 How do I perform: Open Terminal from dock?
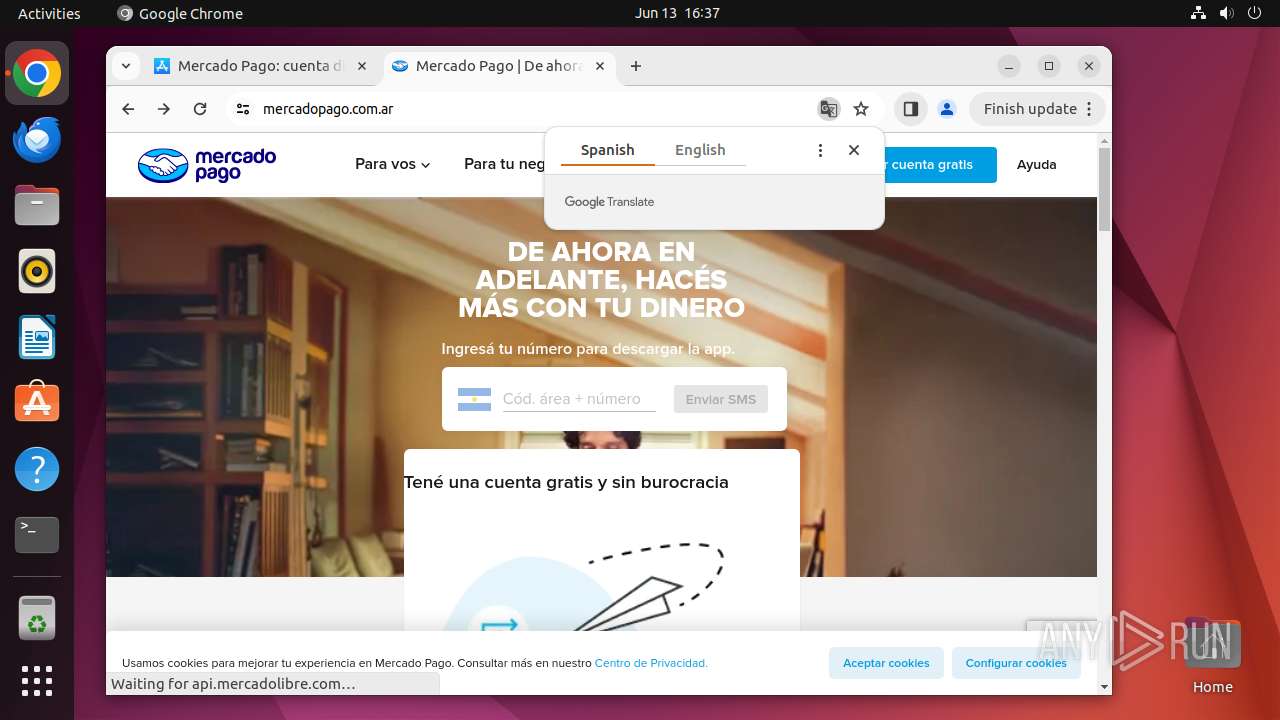(x=37, y=535)
